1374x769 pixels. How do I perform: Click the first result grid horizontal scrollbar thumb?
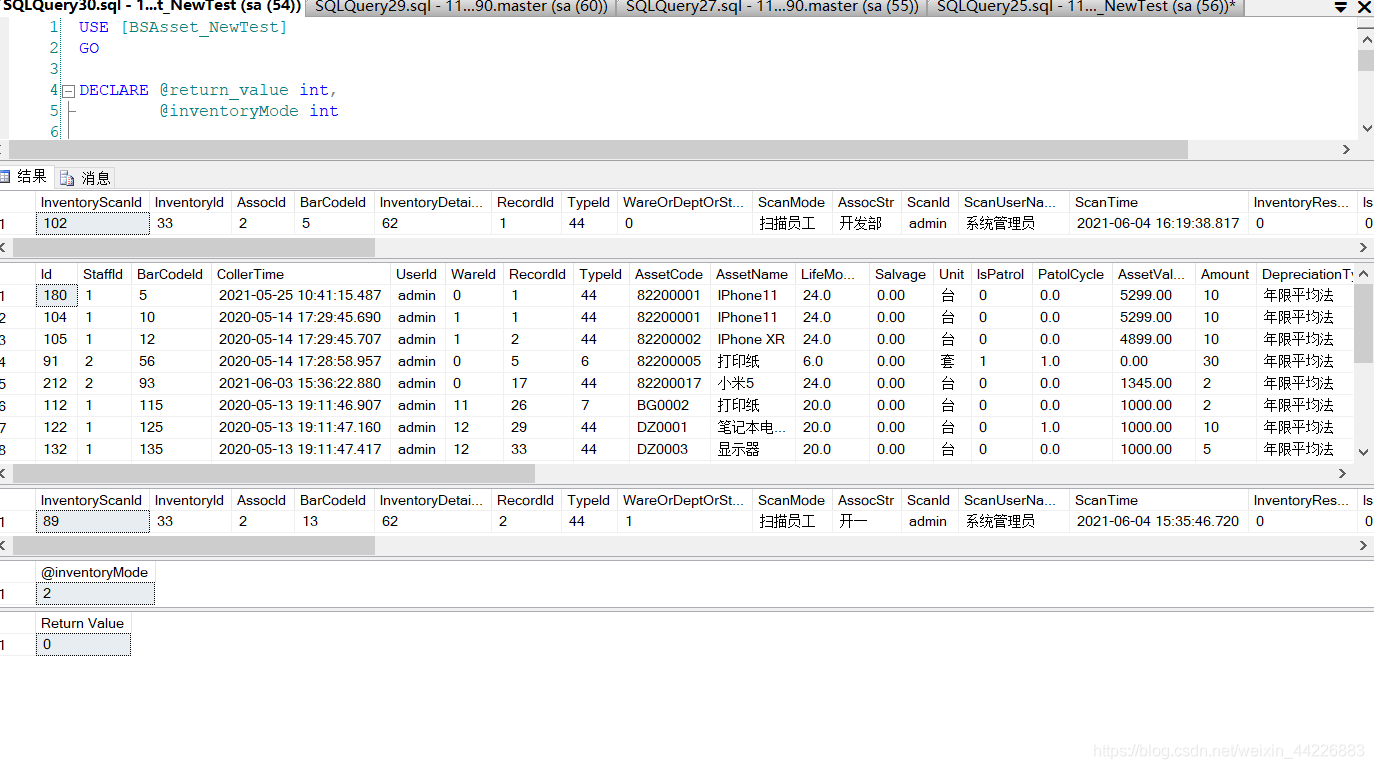(x=192, y=247)
